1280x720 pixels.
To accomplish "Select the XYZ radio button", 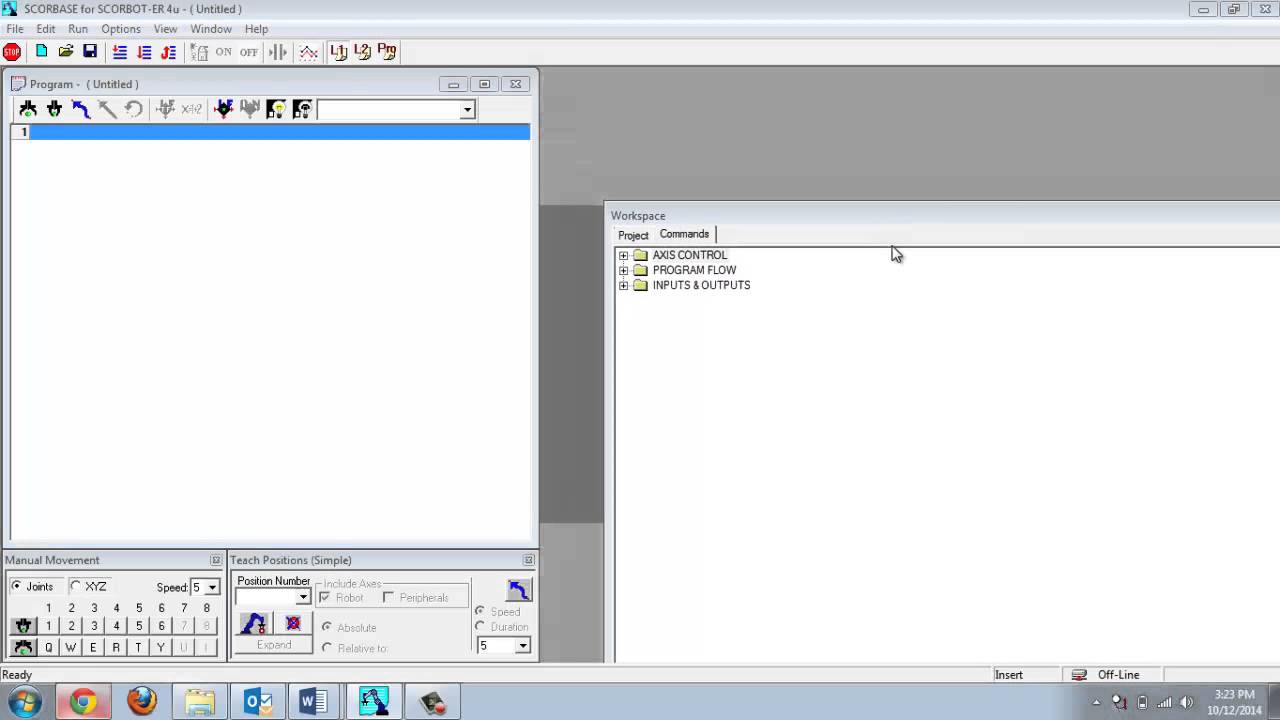I will 75,586.
